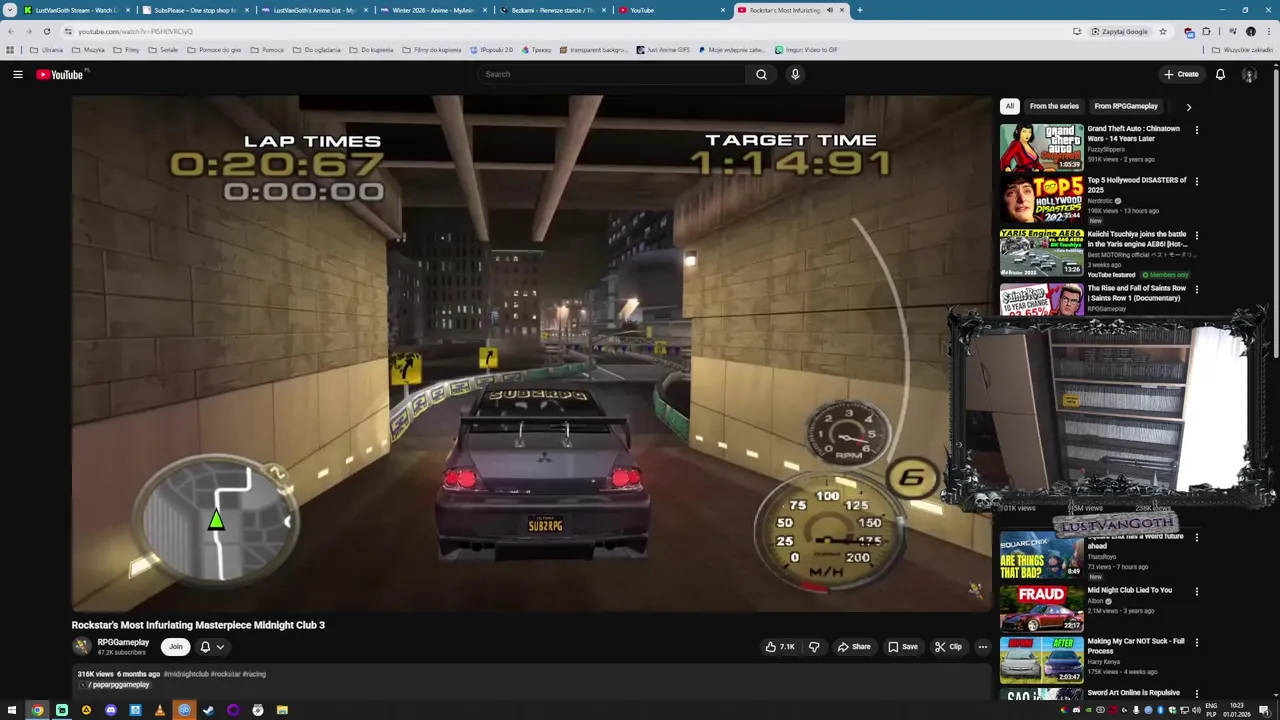
Task: Go back in browser history
Action: coord(11,31)
